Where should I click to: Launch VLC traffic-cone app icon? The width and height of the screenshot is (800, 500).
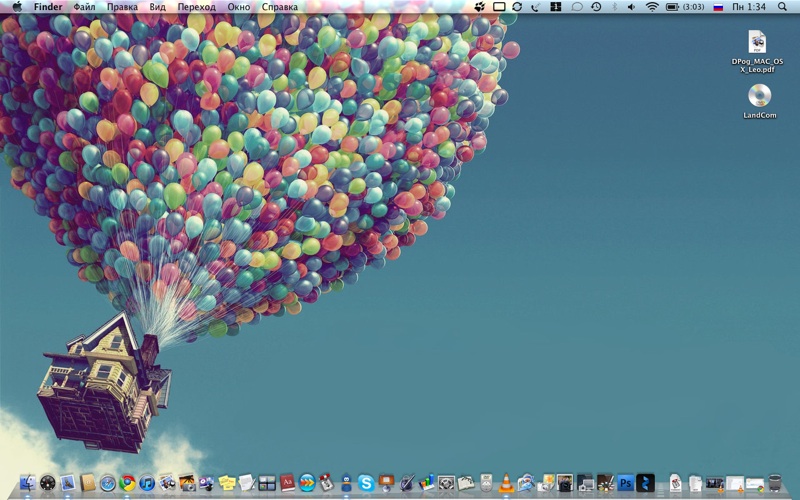(506, 483)
